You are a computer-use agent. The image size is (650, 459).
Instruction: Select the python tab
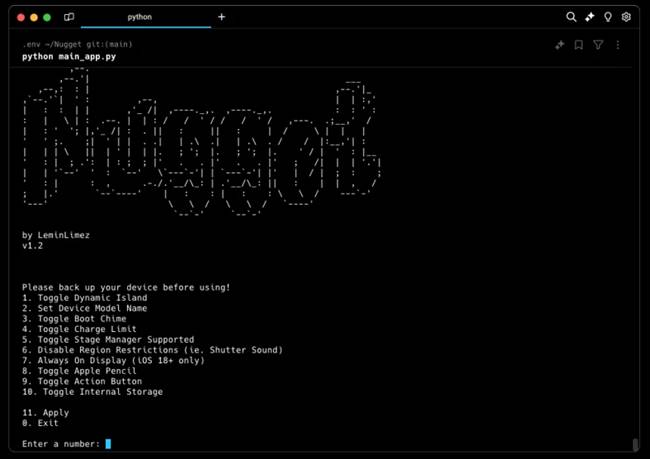point(140,17)
